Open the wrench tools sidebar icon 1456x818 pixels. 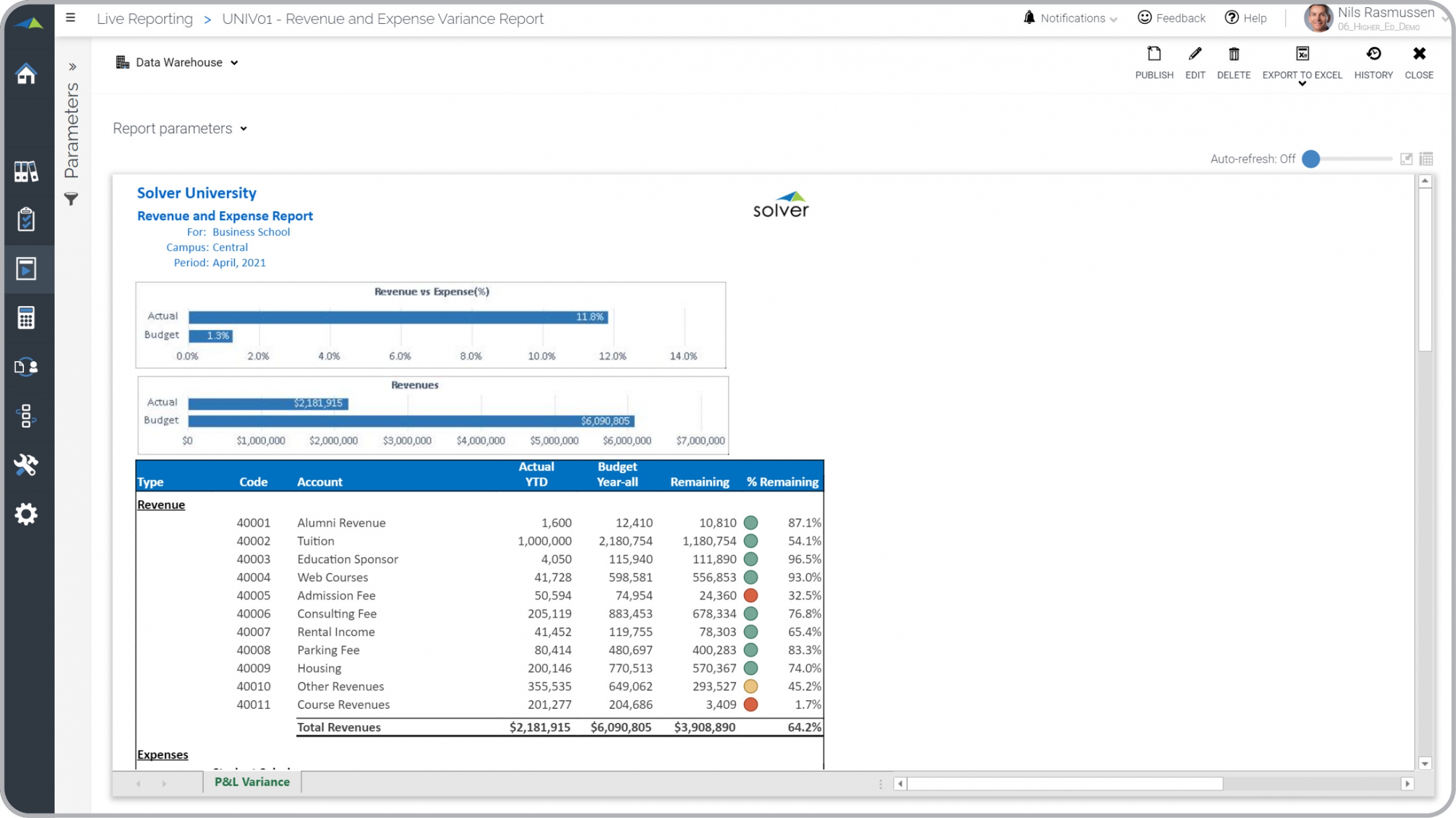coord(26,465)
